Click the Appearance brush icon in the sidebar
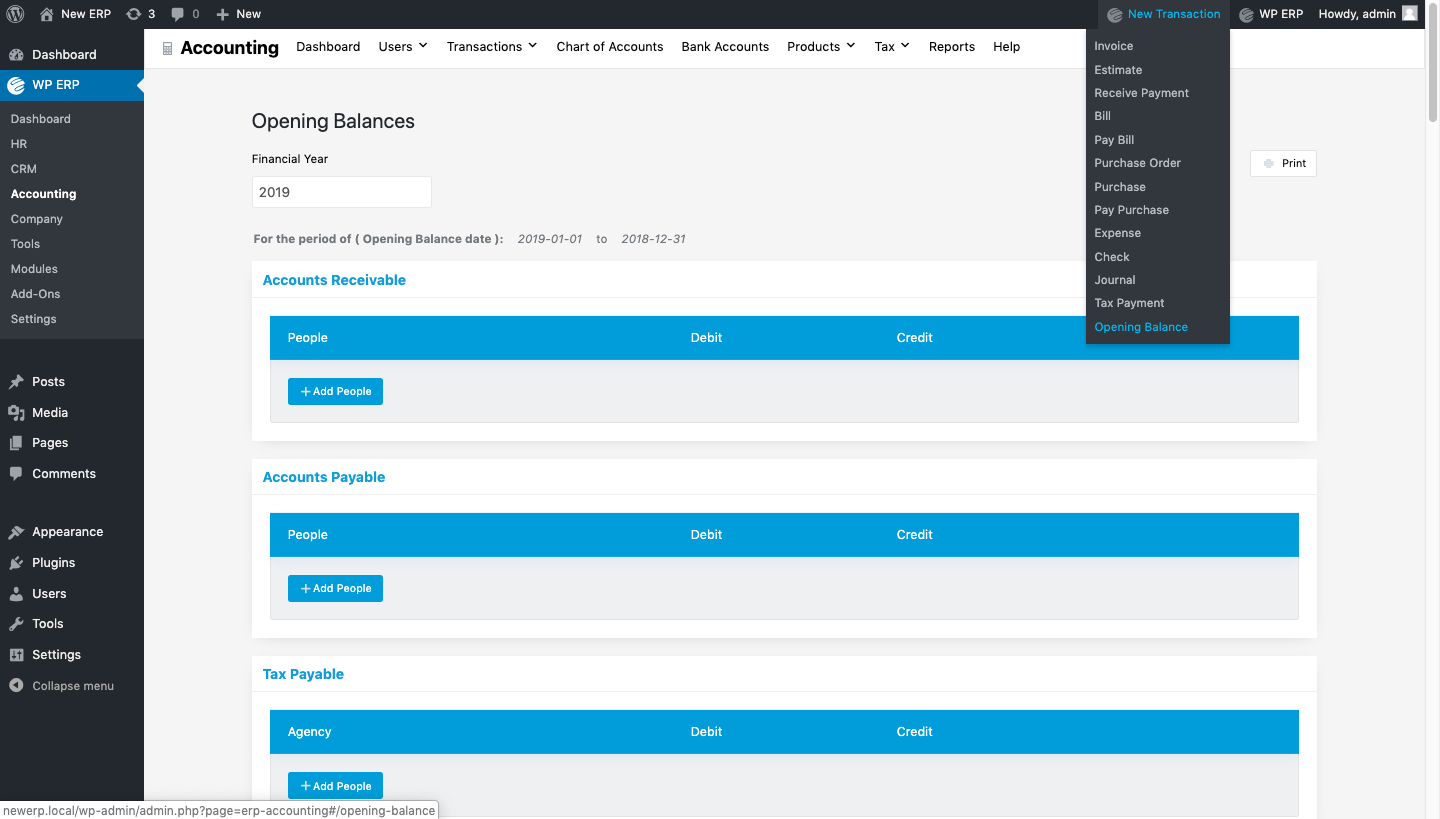 [x=17, y=531]
